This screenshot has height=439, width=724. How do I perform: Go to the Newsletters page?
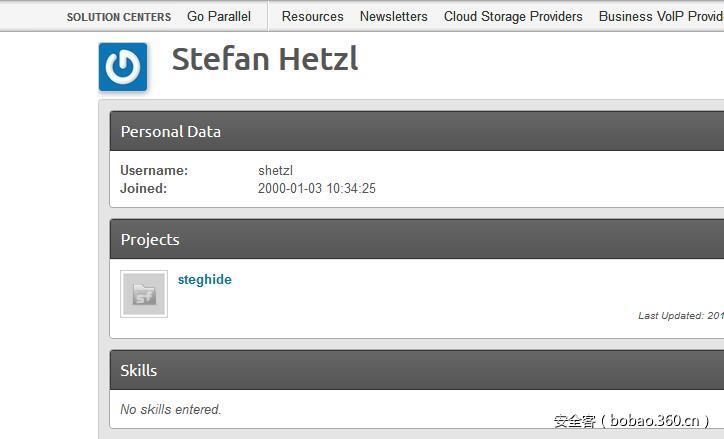pos(393,16)
